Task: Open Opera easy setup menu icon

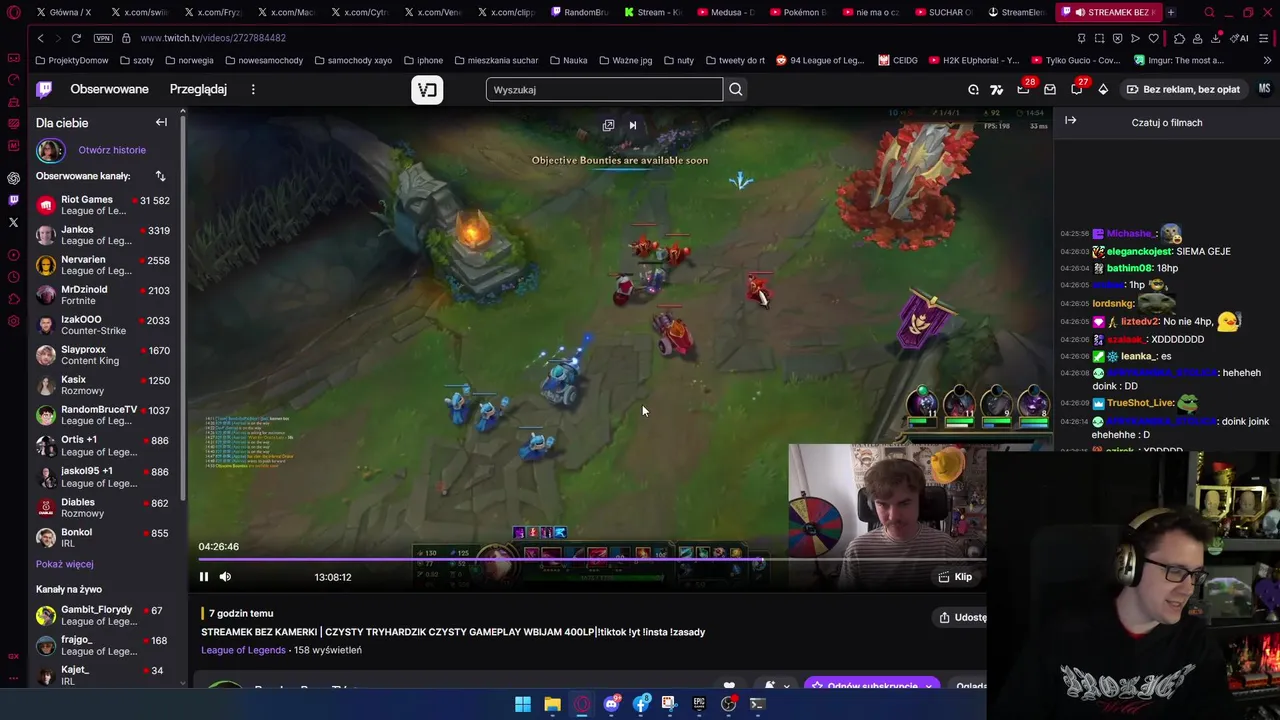Action: [1264, 38]
